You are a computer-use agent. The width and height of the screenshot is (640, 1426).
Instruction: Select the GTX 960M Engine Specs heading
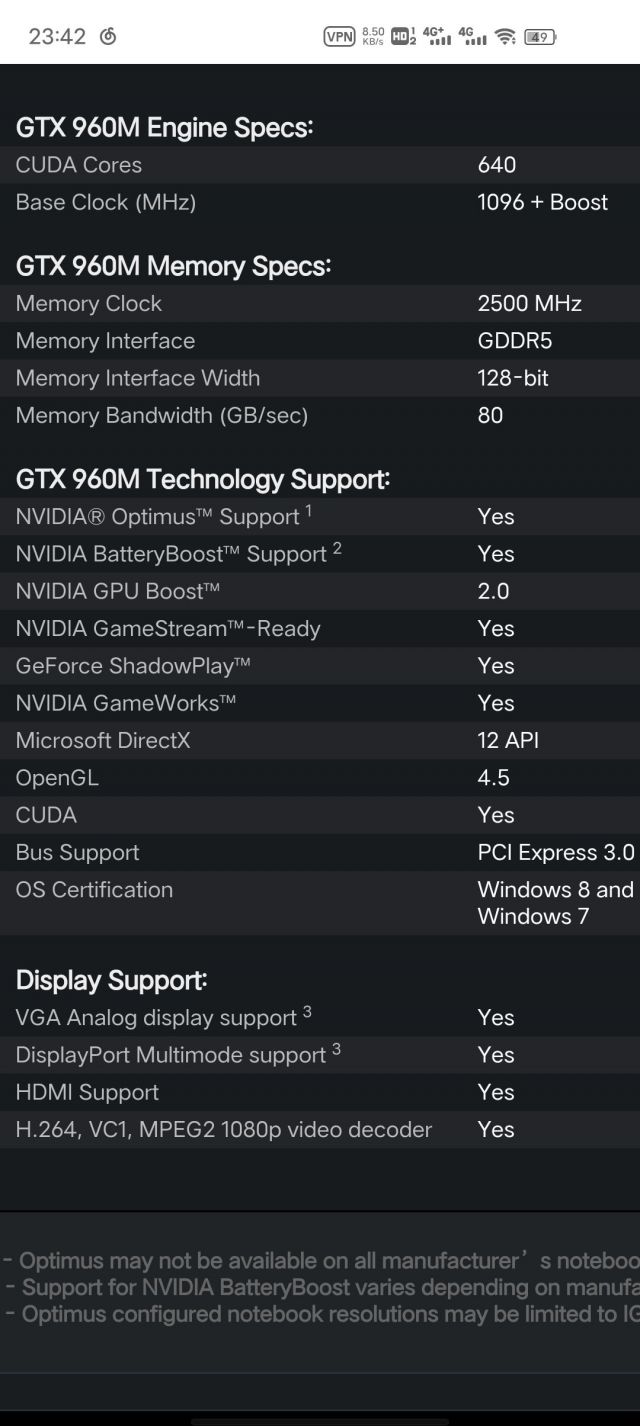pyautogui.click(x=165, y=128)
